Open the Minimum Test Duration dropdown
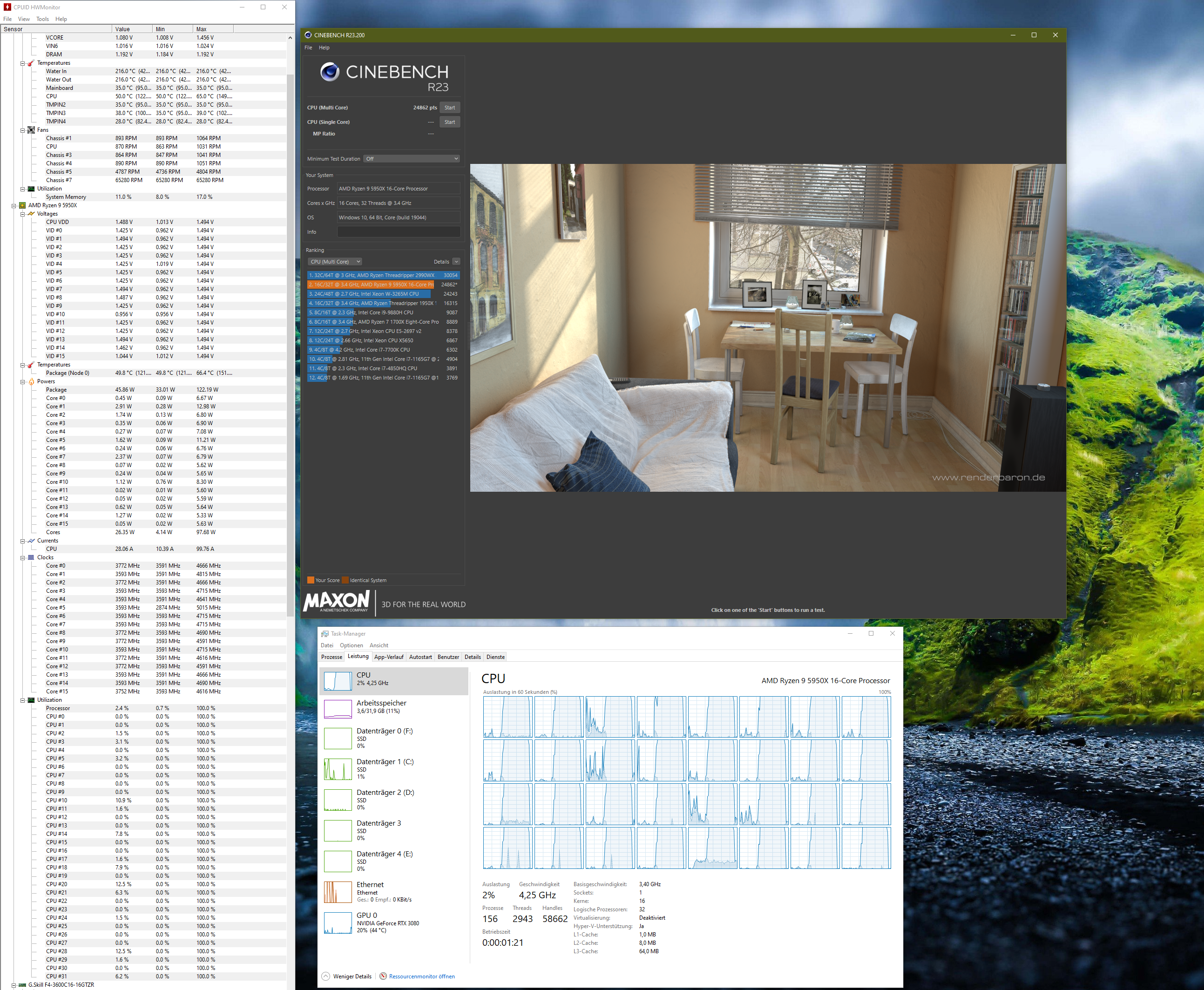Image resolution: width=1204 pixels, height=990 pixels. (x=412, y=159)
